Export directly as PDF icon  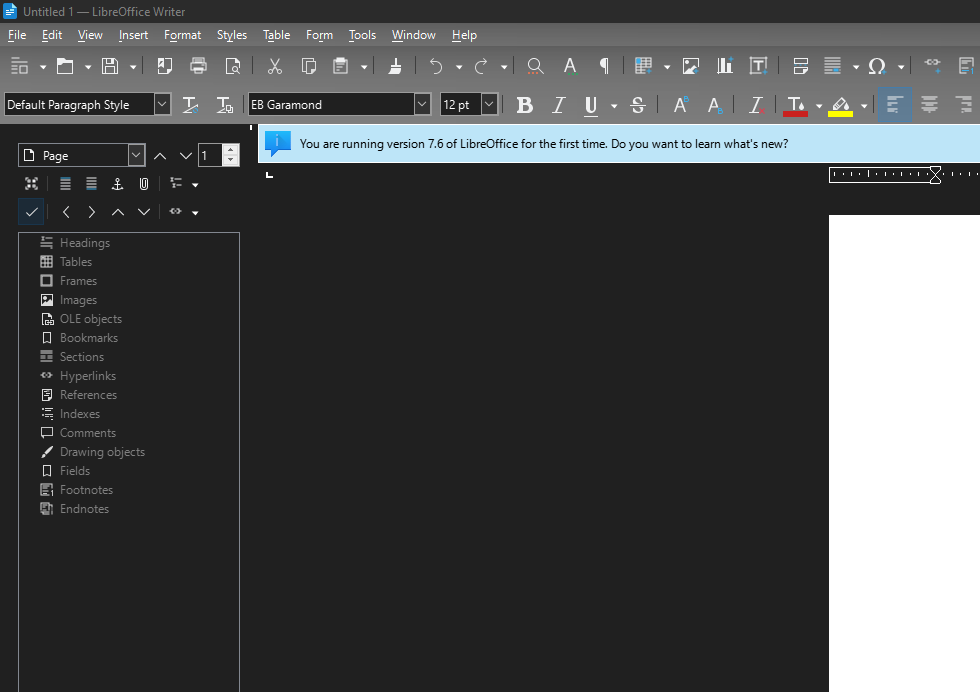pos(164,66)
